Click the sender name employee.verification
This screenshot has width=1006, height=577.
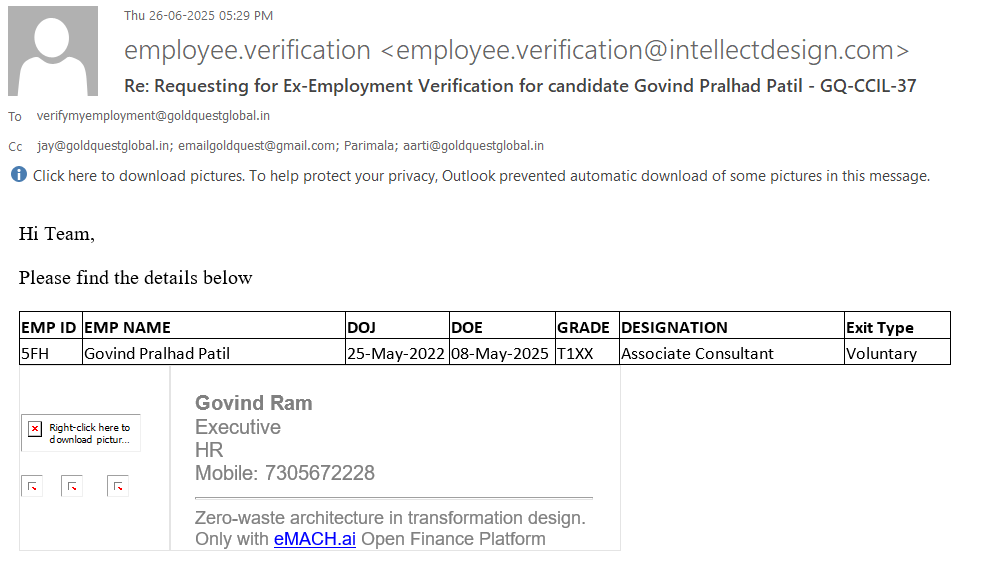[x=246, y=50]
